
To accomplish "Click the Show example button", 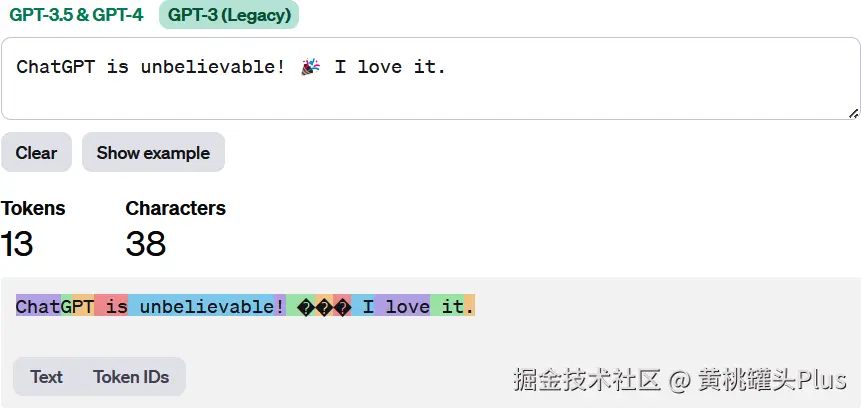I will coord(153,152).
